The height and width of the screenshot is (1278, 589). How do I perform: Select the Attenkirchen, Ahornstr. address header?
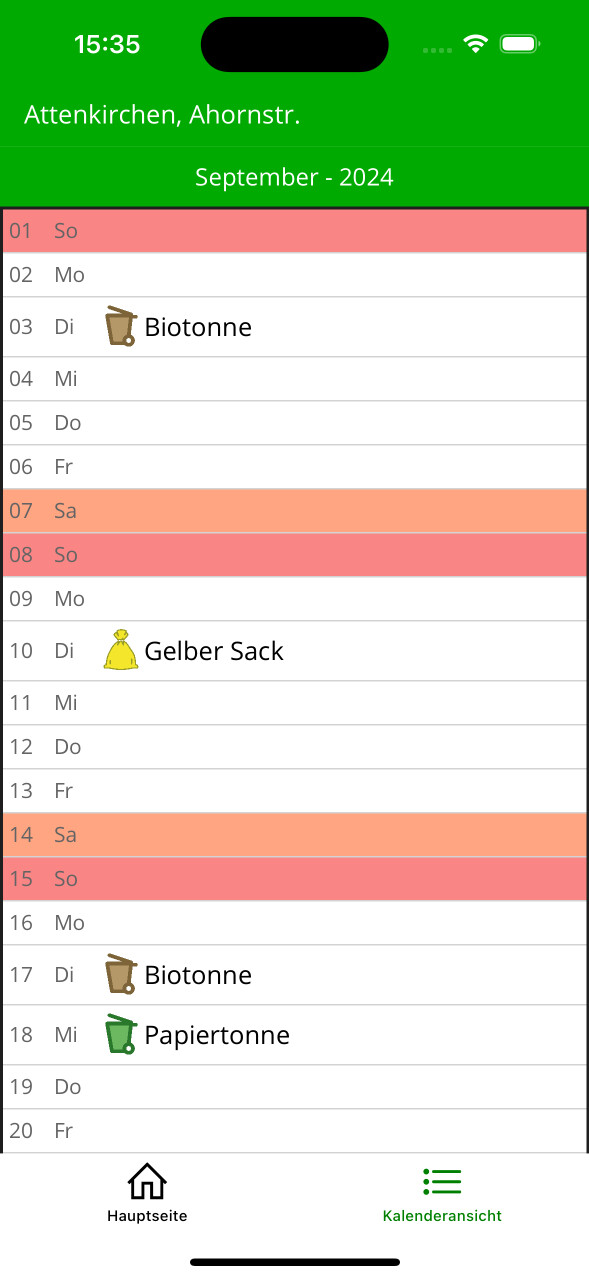tap(162, 115)
